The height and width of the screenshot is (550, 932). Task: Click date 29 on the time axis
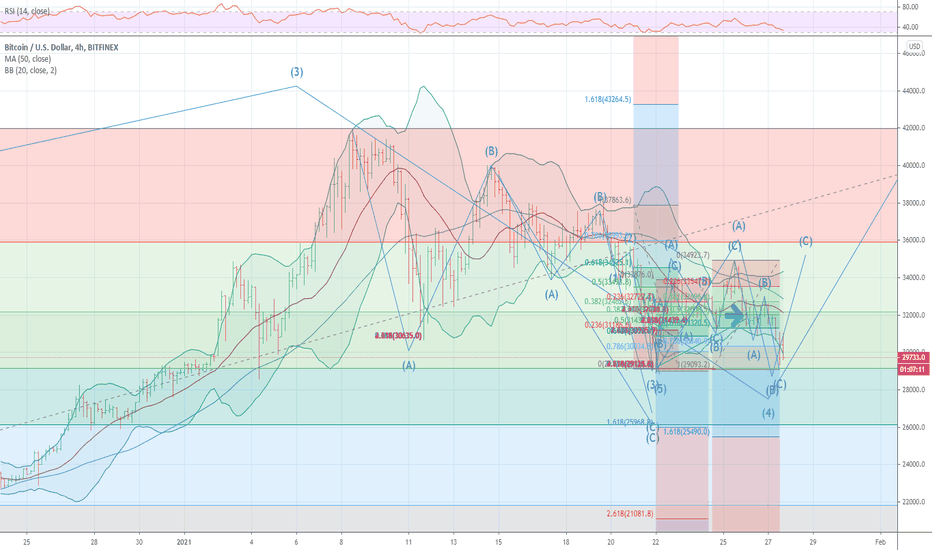[x=813, y=542]
